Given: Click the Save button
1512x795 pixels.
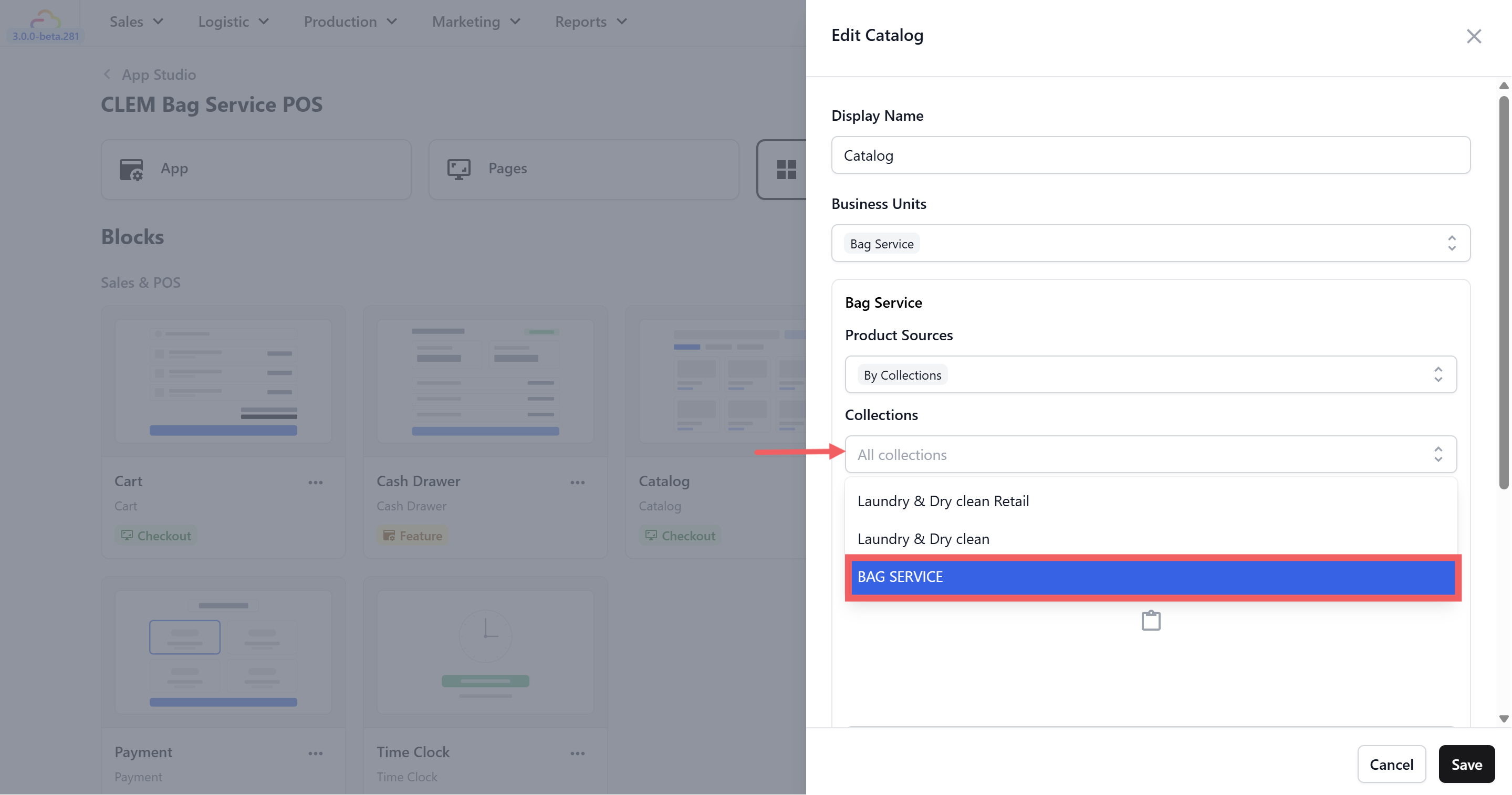Looking at the screenshot, I should (1466, 764).
